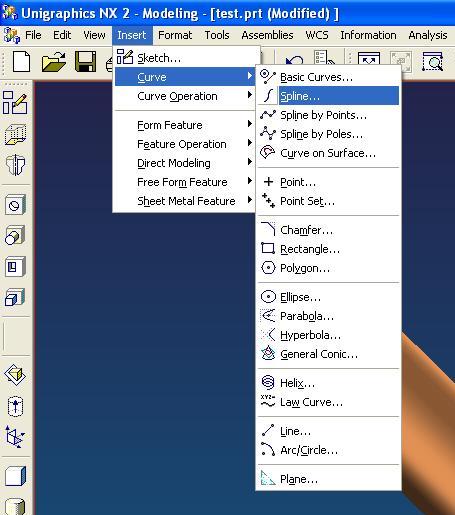Image resolution: width=455 pixels, height=515 pixels.
Task: Click the Sketch tool in left toolbar
Action: (15, 103)
